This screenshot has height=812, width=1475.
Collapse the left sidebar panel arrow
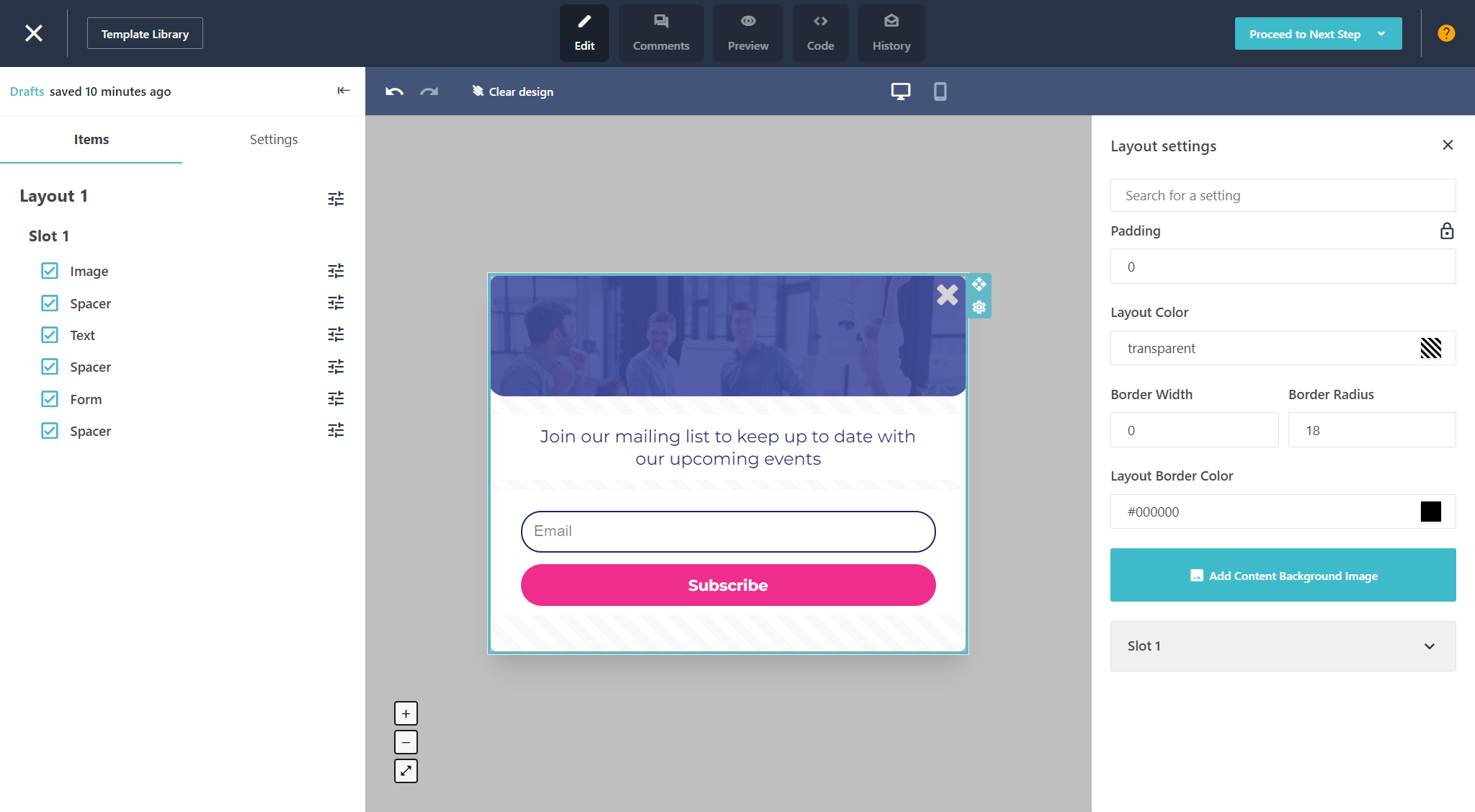(344, 91)
